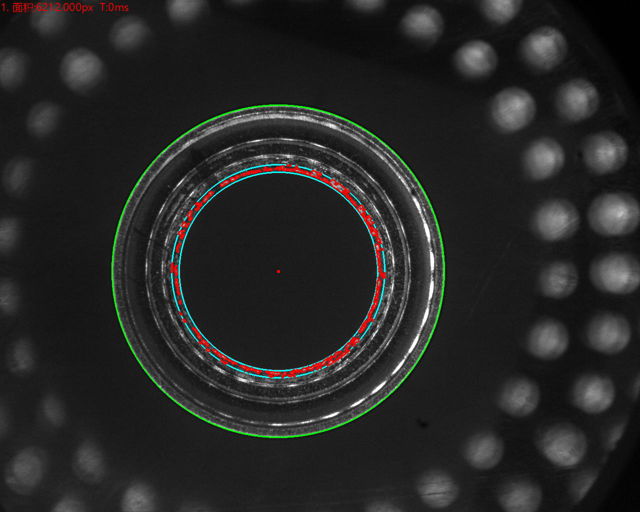Click black speck below-right of green circle
The image size is (640, 512).
click(x=423, y=424)
